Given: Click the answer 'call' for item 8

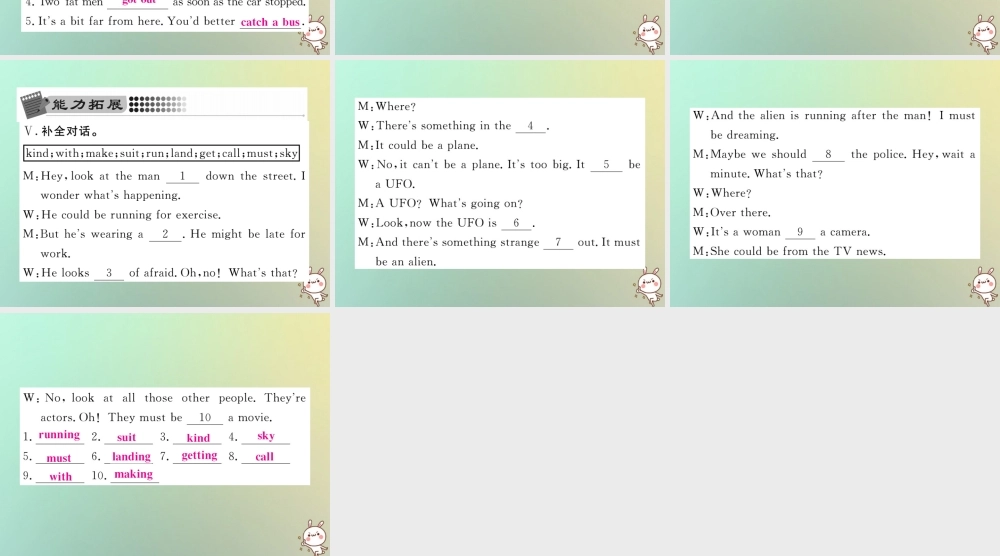Looking at the screenshot, I should point(265,457).
